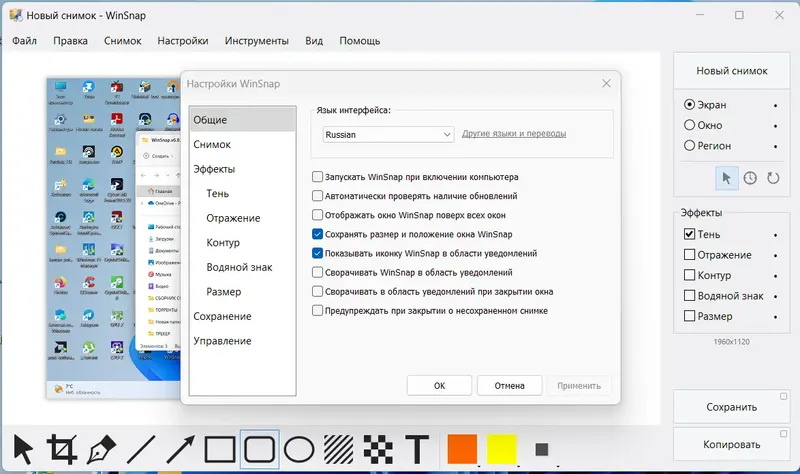Open options dot next to Окно
Screen dimensions: 800x474
[x=776, y=126]
